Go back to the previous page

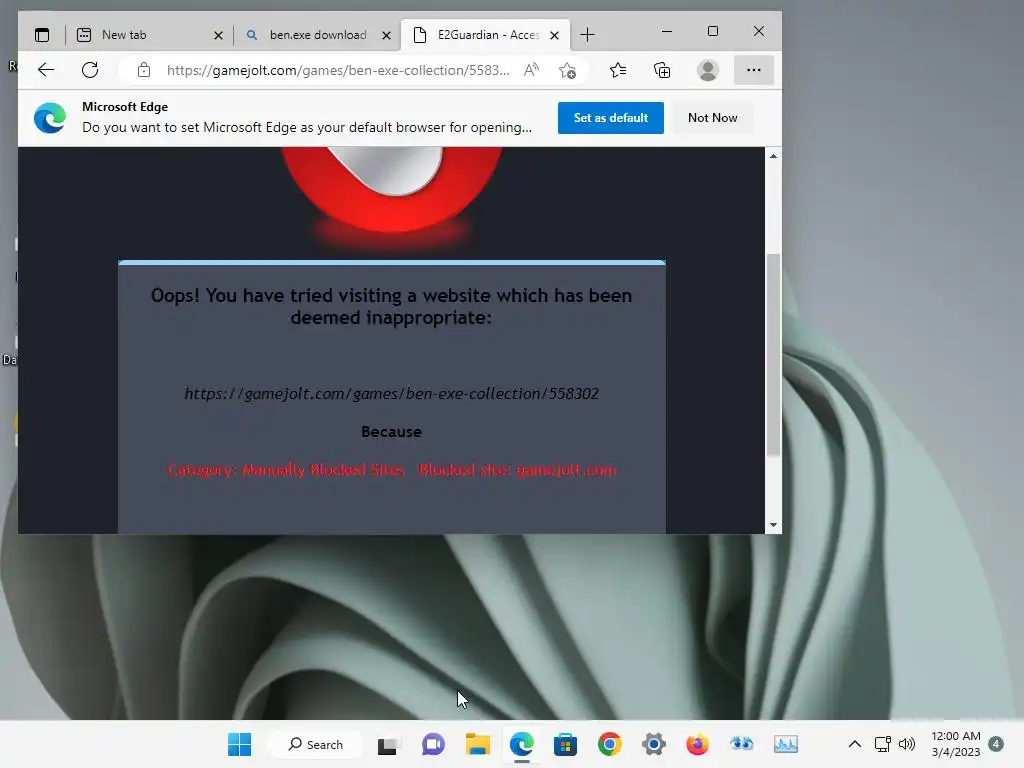click(x=46, y=70)
